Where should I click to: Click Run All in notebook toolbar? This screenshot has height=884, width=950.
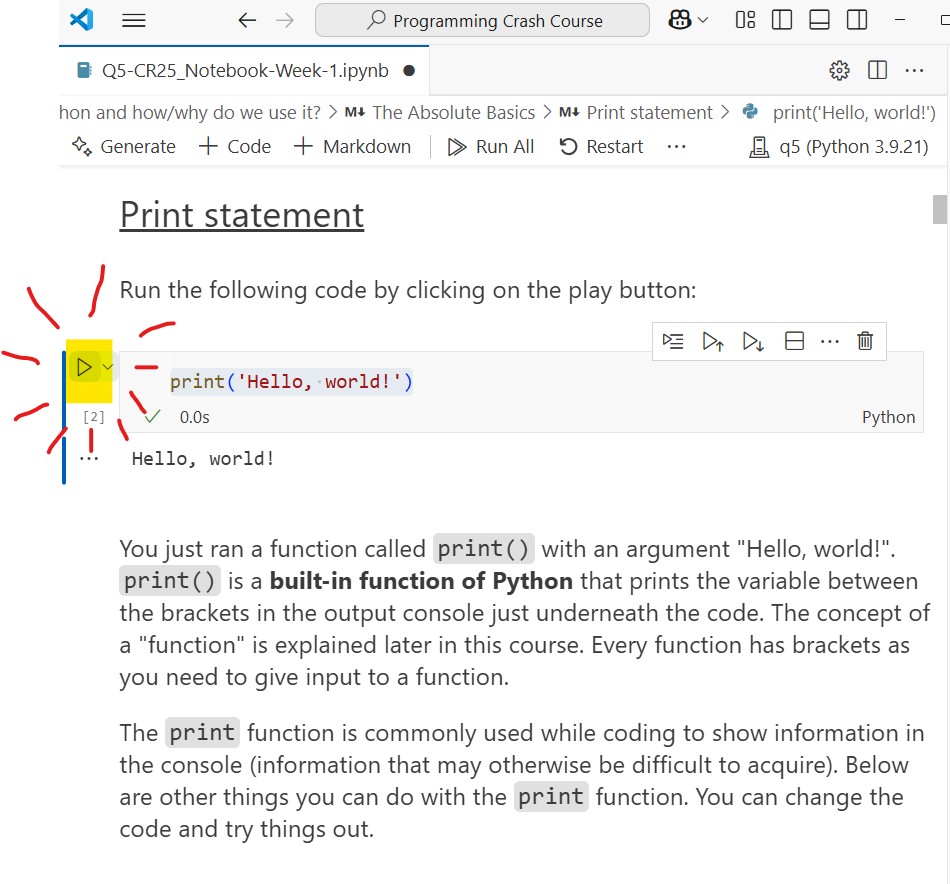[491, 147]
